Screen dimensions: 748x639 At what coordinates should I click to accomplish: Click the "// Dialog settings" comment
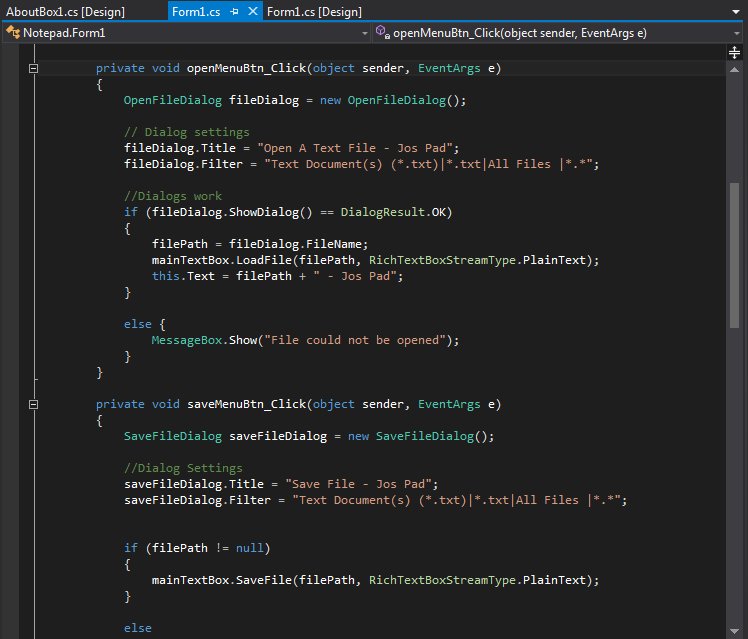[x=186, y=132]
